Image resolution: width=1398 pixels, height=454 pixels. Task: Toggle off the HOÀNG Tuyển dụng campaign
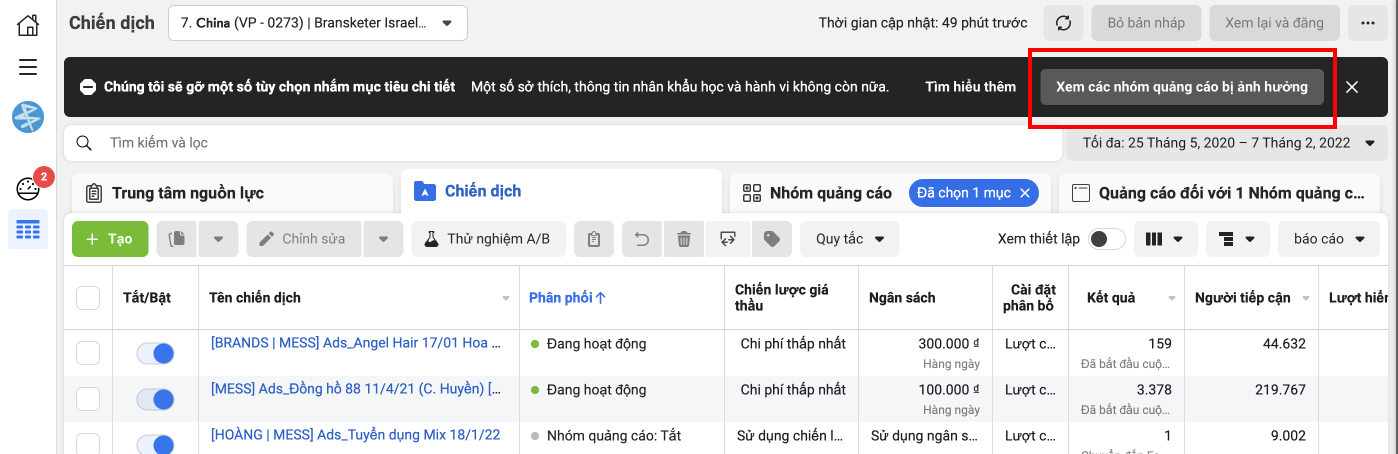pos(155,444)
